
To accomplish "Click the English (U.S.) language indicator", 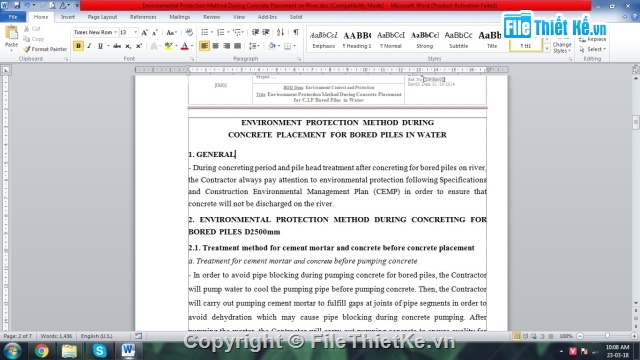I will point(96,336).
